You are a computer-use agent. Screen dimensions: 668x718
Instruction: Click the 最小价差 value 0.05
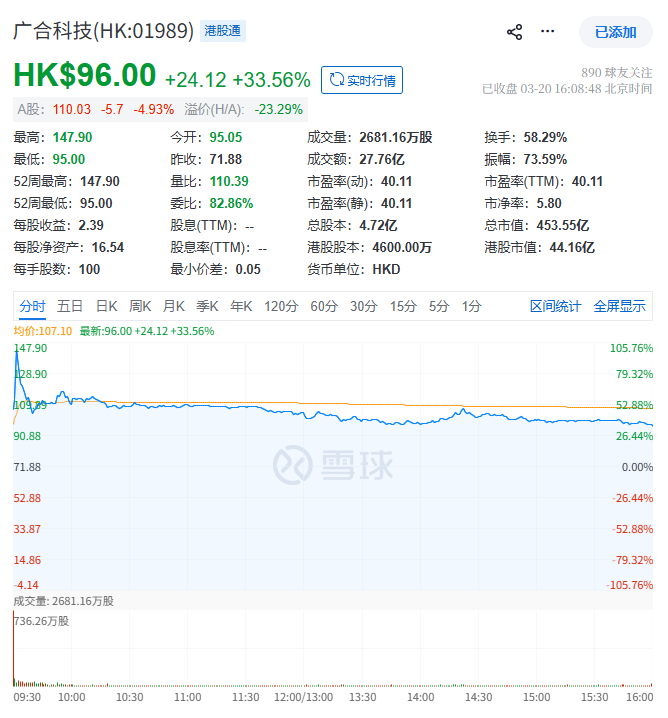(248, 269)
